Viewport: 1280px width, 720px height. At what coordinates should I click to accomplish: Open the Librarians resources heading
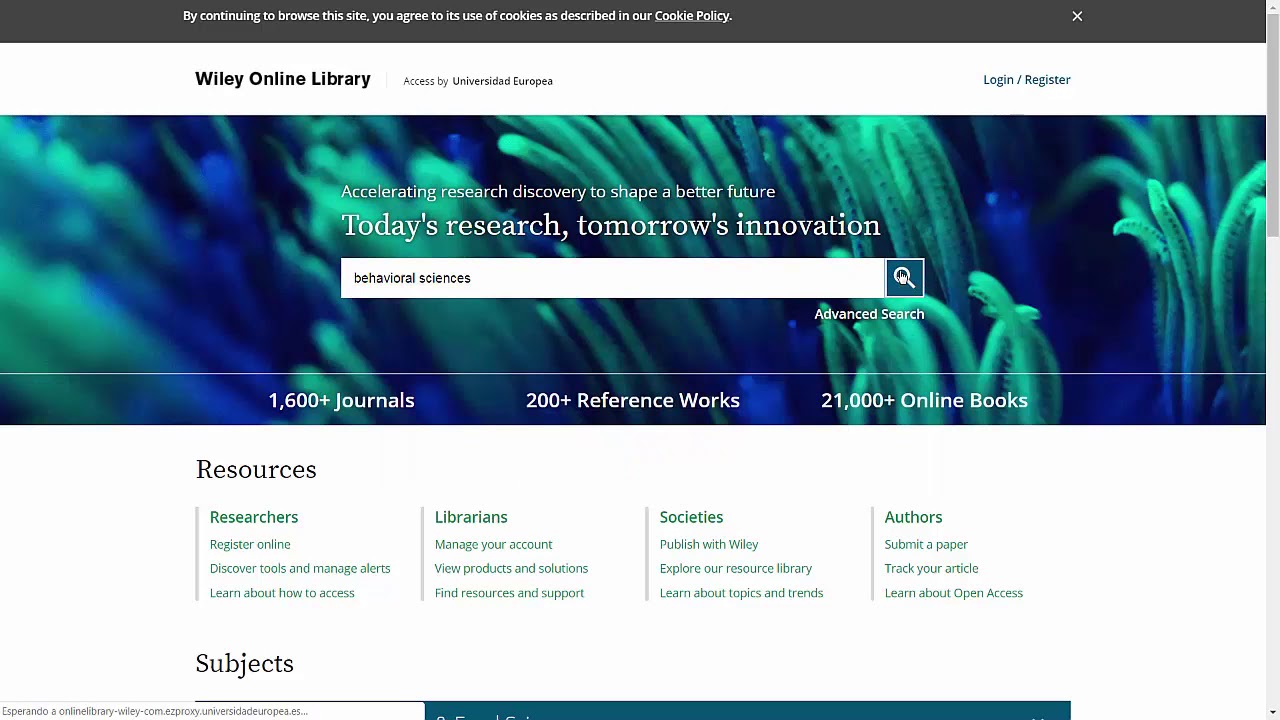(471, 517)
